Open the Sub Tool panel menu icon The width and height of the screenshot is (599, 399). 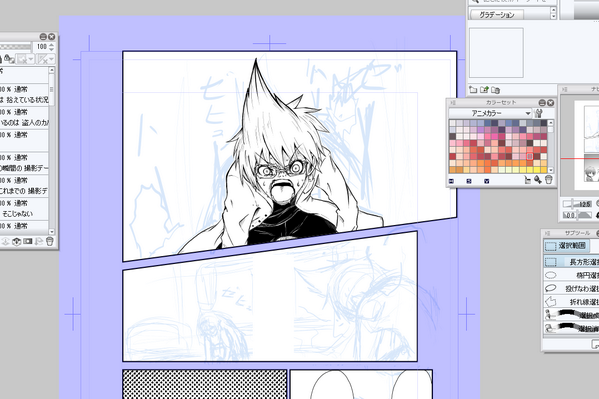tap(547, 233)
